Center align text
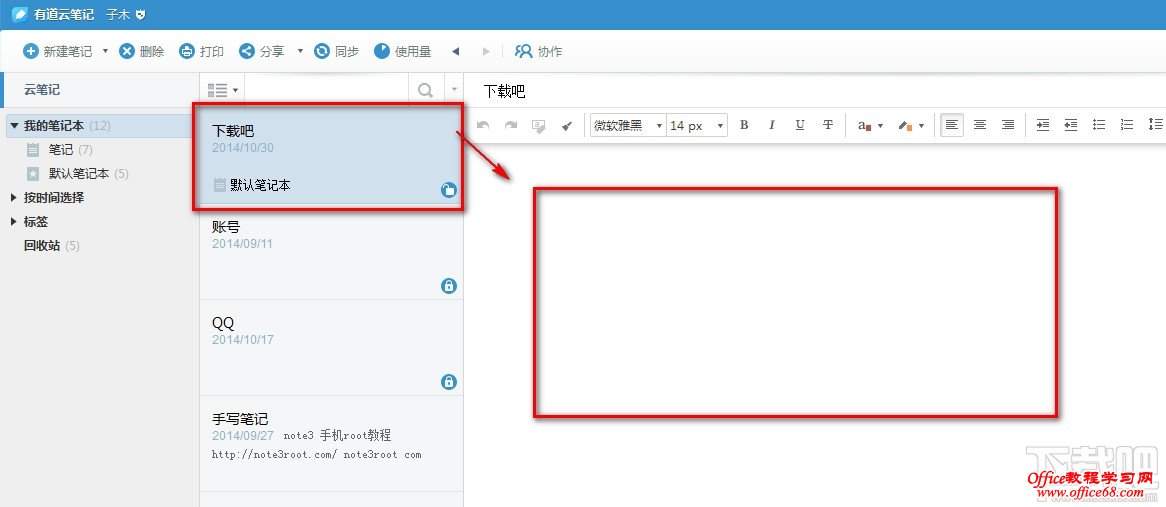Image resolution: width=1166 pixels, height=507 pixels. click(x=980, y=125)
